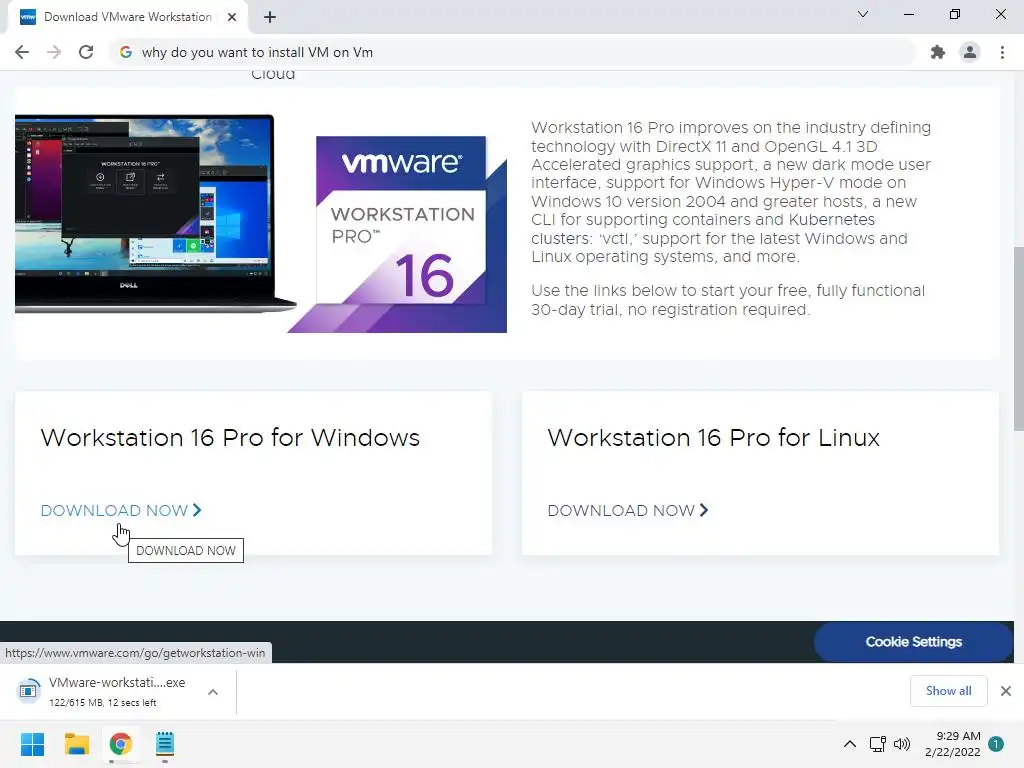Open File Explorer from the taskbar

point(76,744)
